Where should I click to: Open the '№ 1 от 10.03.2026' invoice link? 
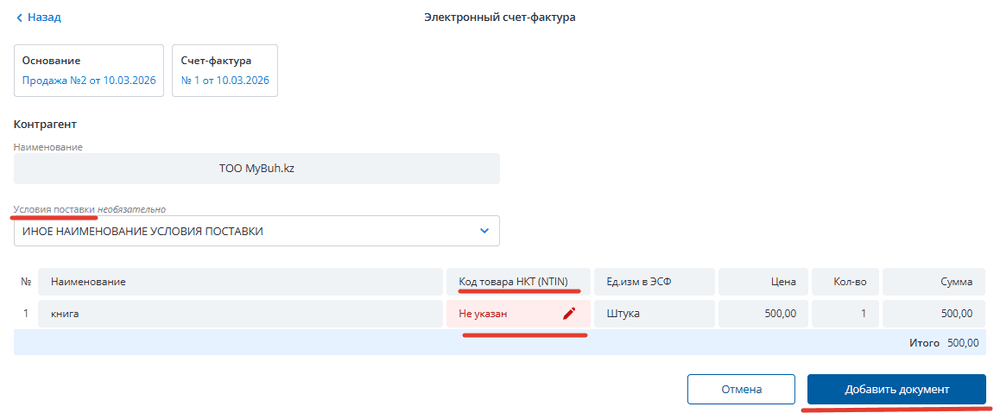224,80
